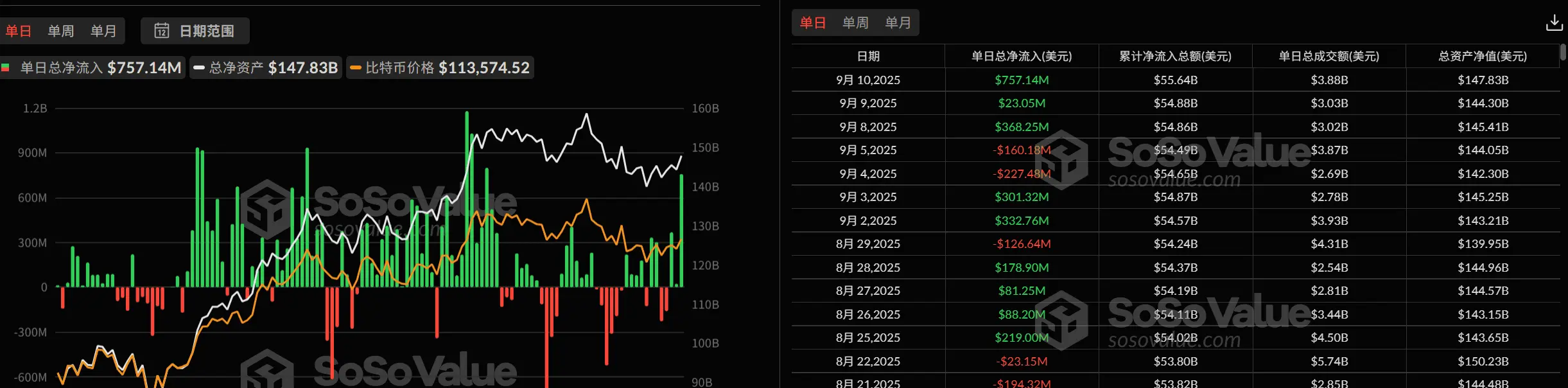Click the $332.76M net inflow value
The height and width of the screenshot is (388, 1568).
1022,220
